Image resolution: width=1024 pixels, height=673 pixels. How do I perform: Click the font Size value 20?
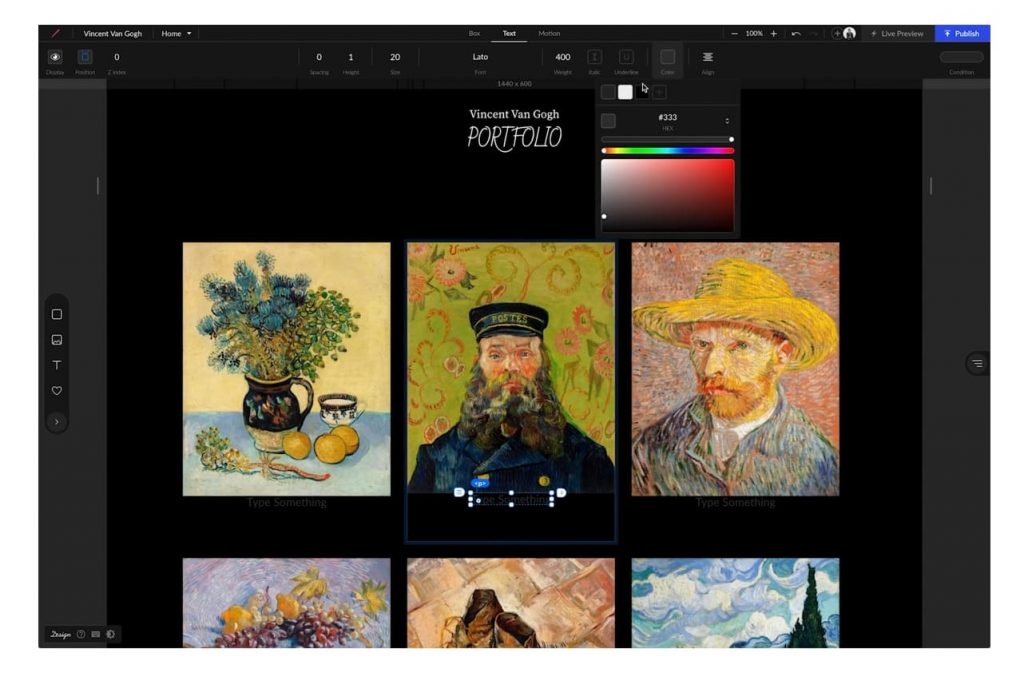pyautogui.click(x=395, y=57)
